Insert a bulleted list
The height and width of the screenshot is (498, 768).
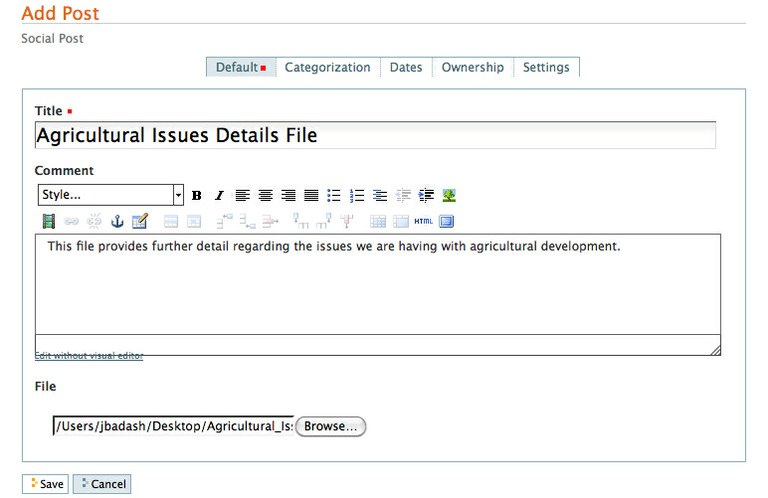click(334, 195)
